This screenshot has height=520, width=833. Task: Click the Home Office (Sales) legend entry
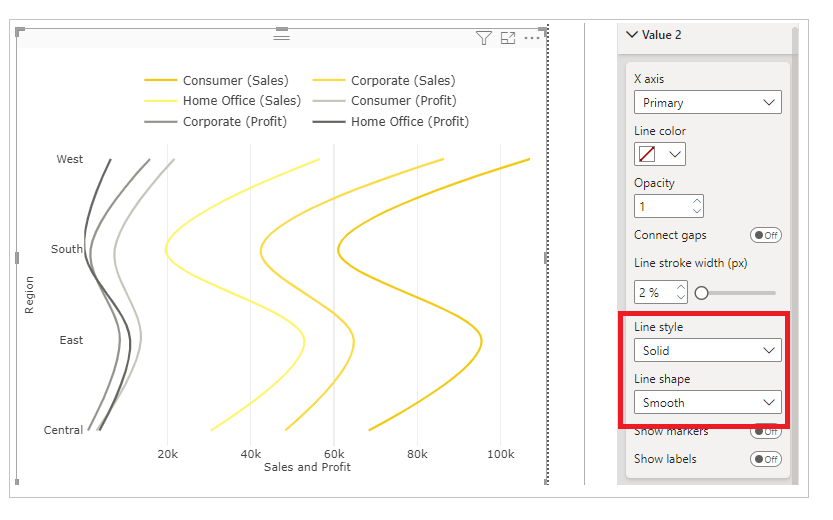223,100
